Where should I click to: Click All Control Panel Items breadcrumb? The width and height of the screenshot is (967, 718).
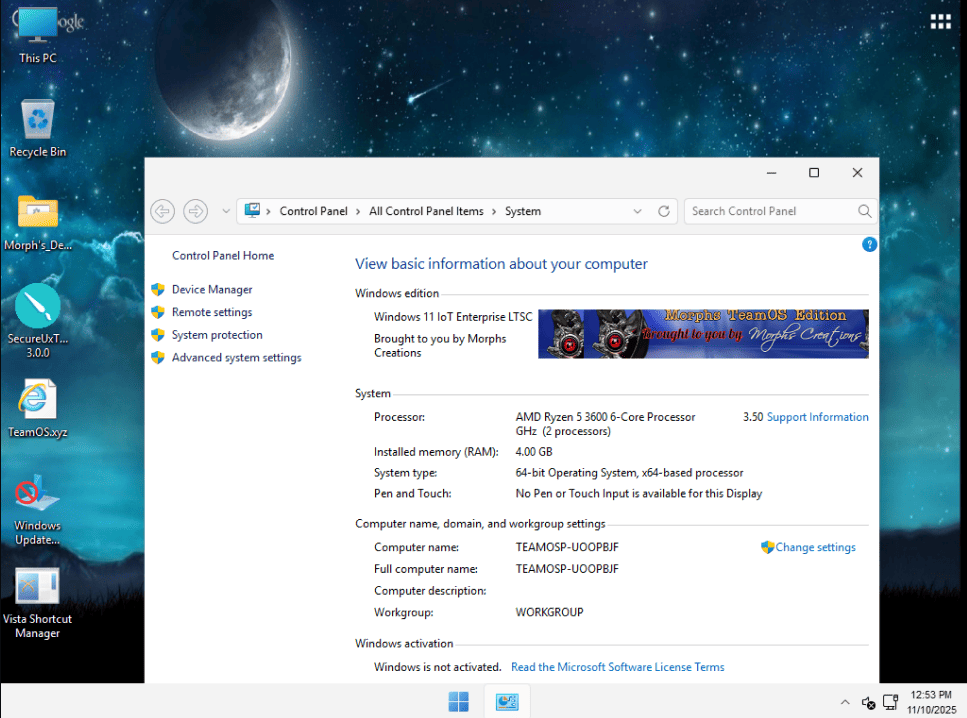click(426, 211)
